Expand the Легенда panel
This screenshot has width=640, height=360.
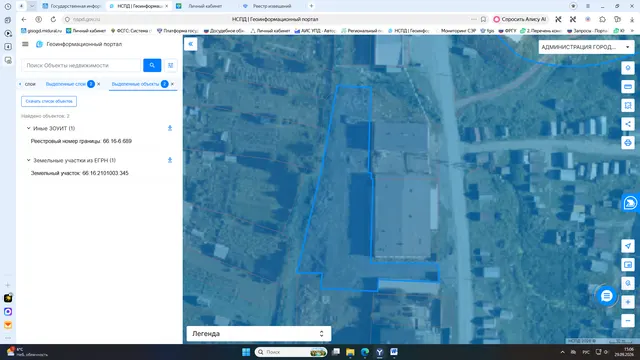259,333
